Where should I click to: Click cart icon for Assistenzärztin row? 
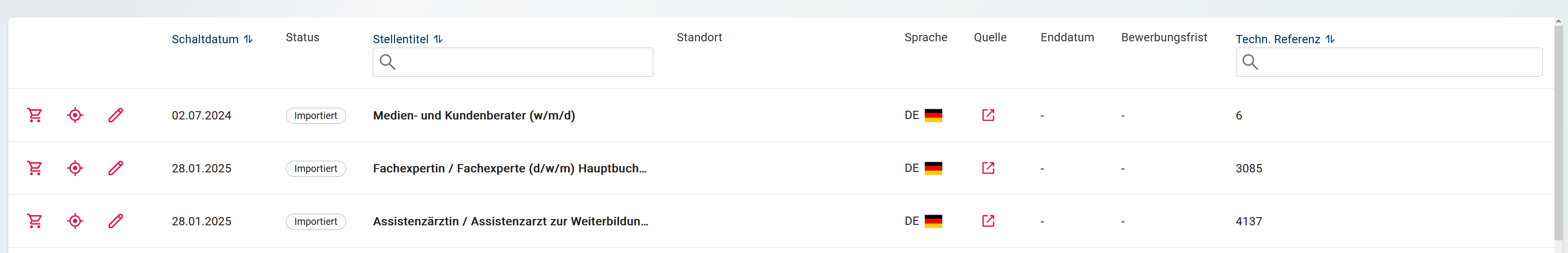click(x=35, y=221)
